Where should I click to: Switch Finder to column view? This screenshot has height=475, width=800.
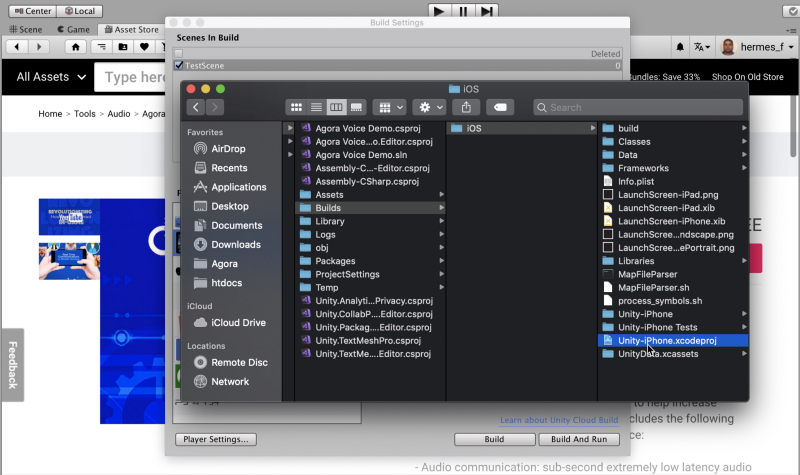[x=336, y=107]
